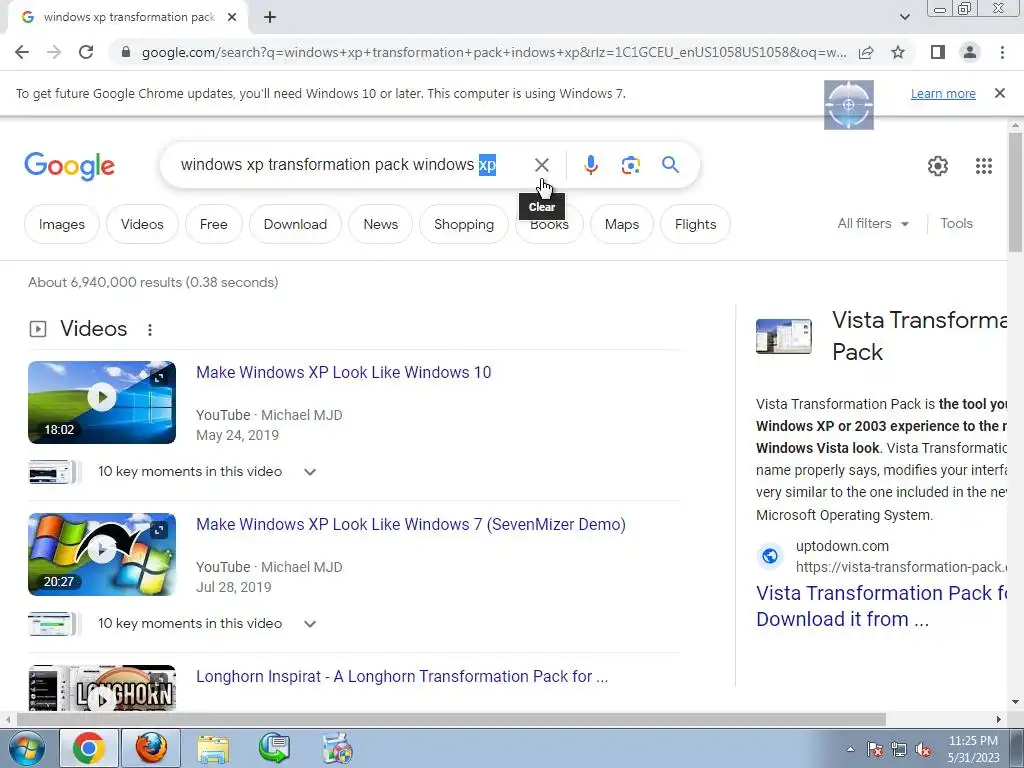Dismiss the Chrome update notification bar
The image size is (1024, 768).
pyautogui.click(x=1000, y=93)
